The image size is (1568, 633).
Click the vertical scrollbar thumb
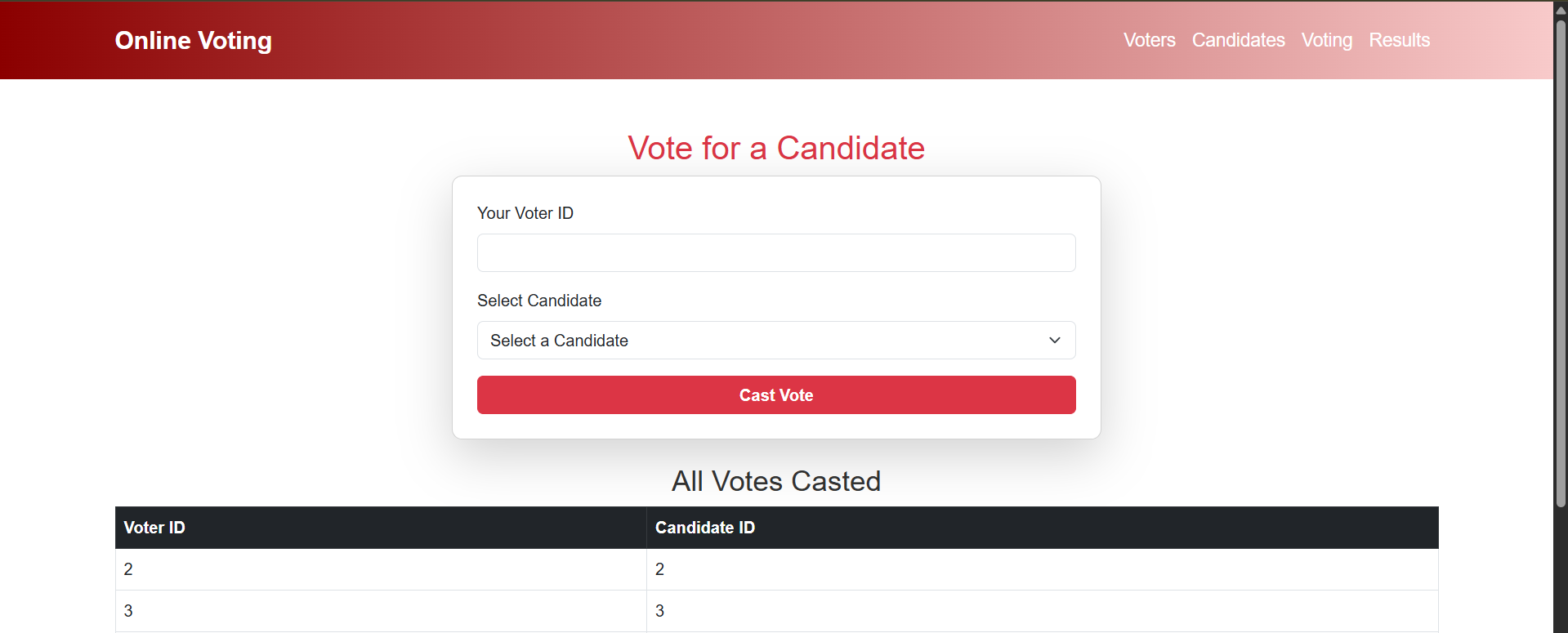coord(1561,261)
